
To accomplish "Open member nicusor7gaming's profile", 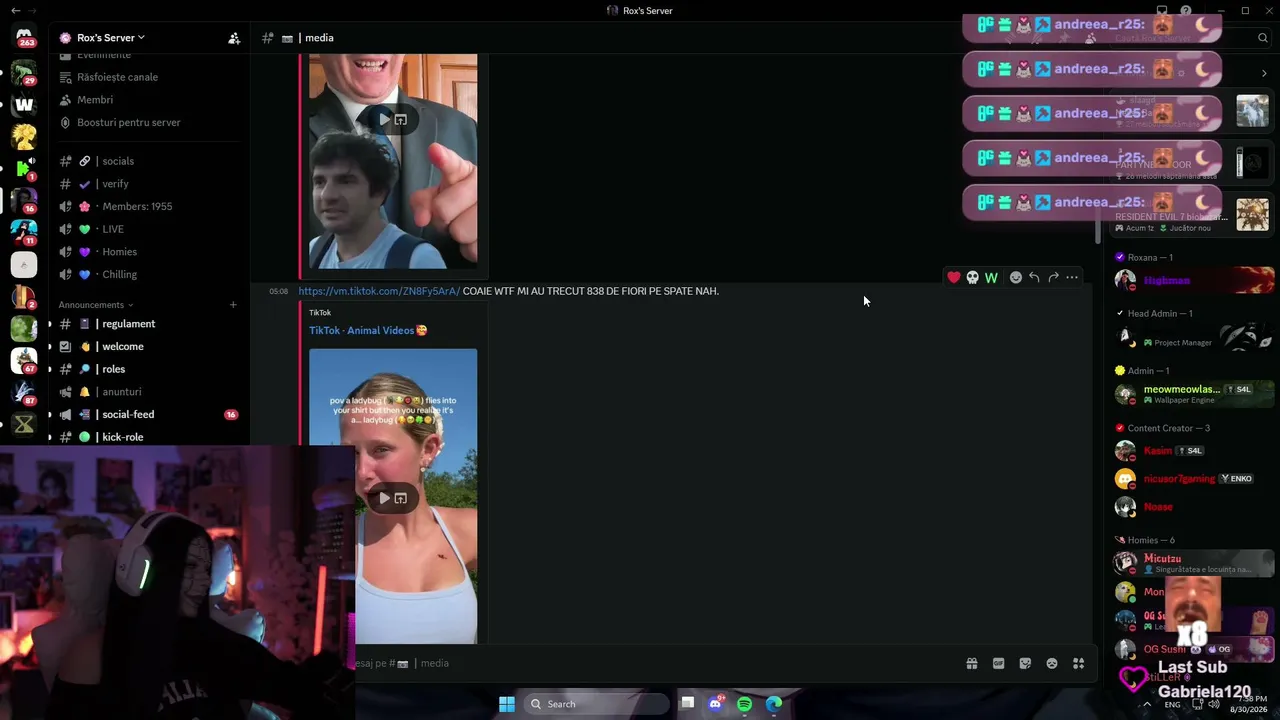I will [x=1194, y=479].
